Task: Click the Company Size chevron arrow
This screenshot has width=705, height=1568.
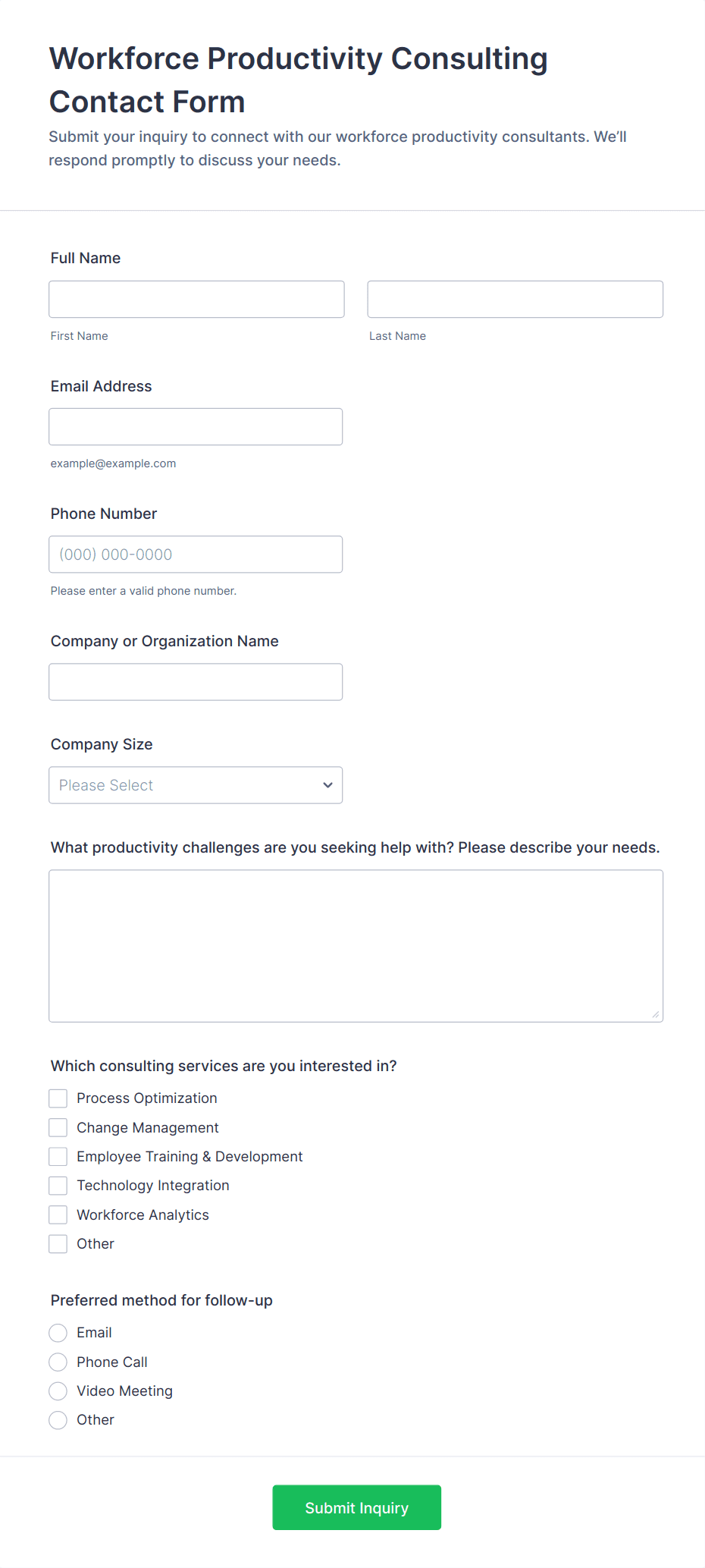Action: (x=327, y=785)
